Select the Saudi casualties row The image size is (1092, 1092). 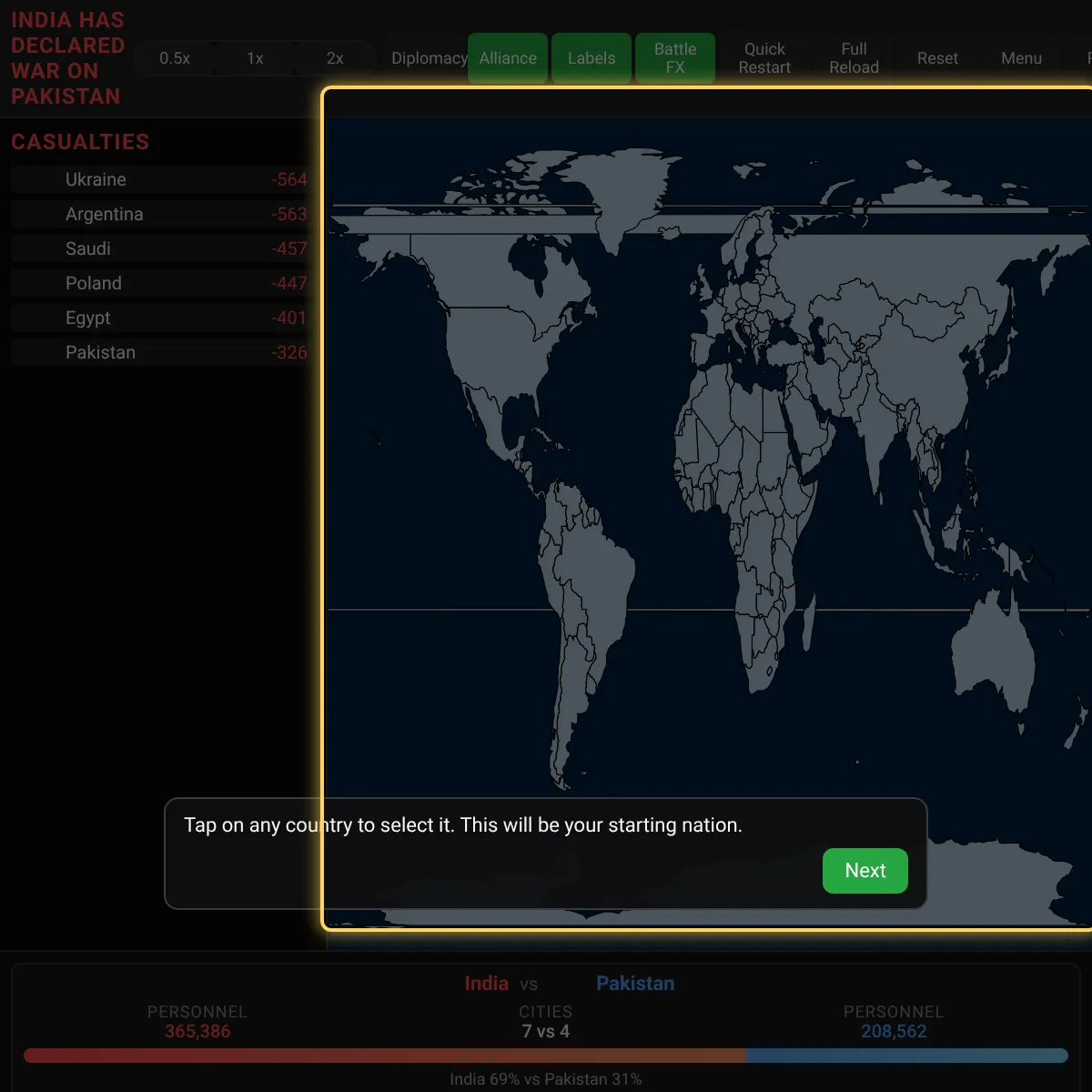160,248
